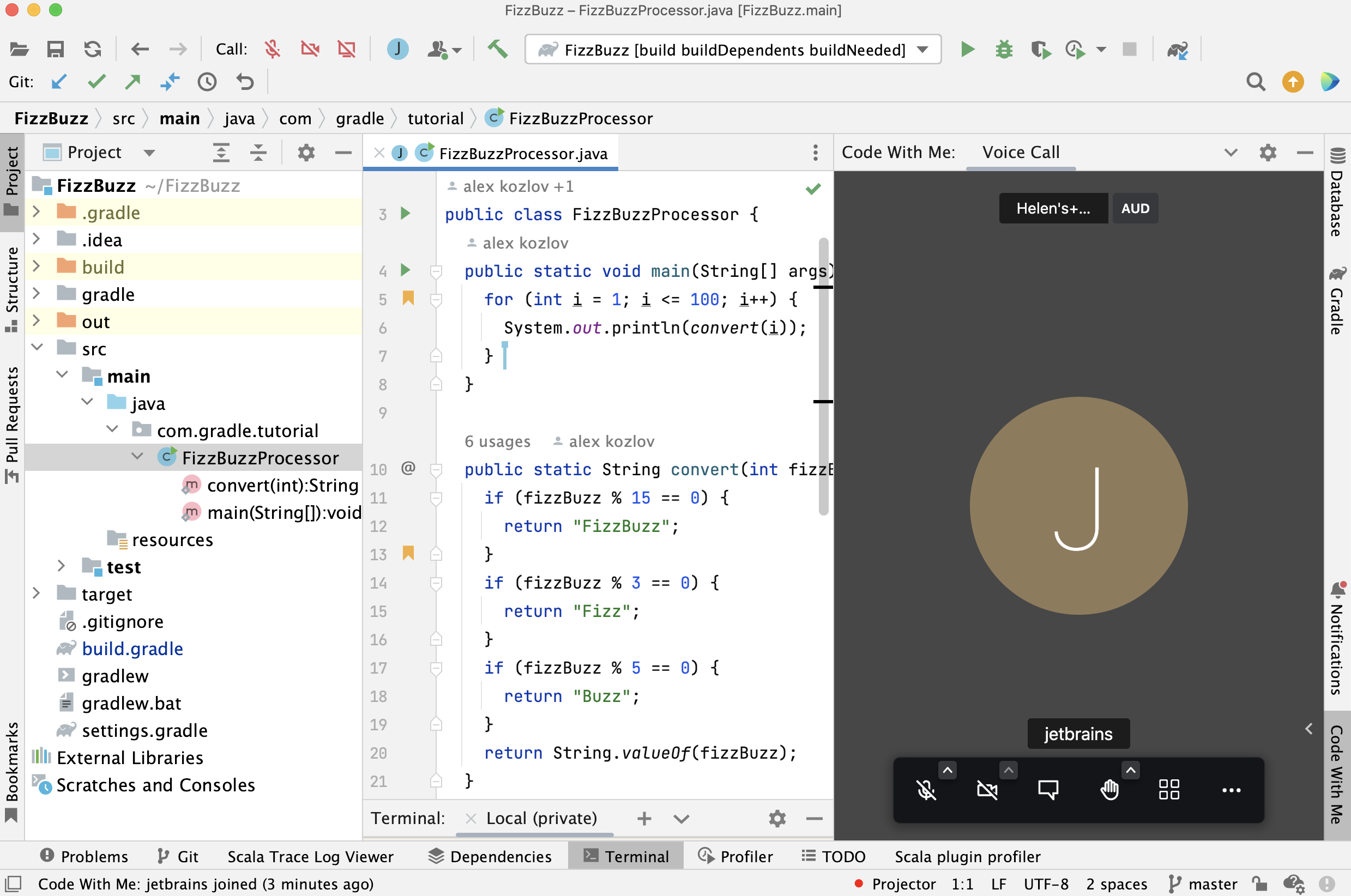The width and height of the screenshot is (1351, 896).
Task: Open Project panel settings gear
Action: pos(306,153)
